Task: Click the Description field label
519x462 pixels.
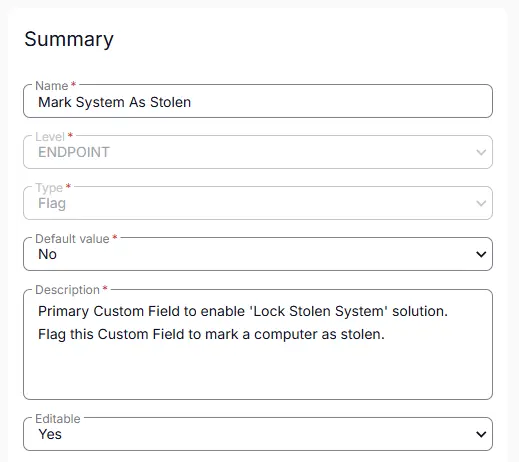Action: [x=67, y=290]
